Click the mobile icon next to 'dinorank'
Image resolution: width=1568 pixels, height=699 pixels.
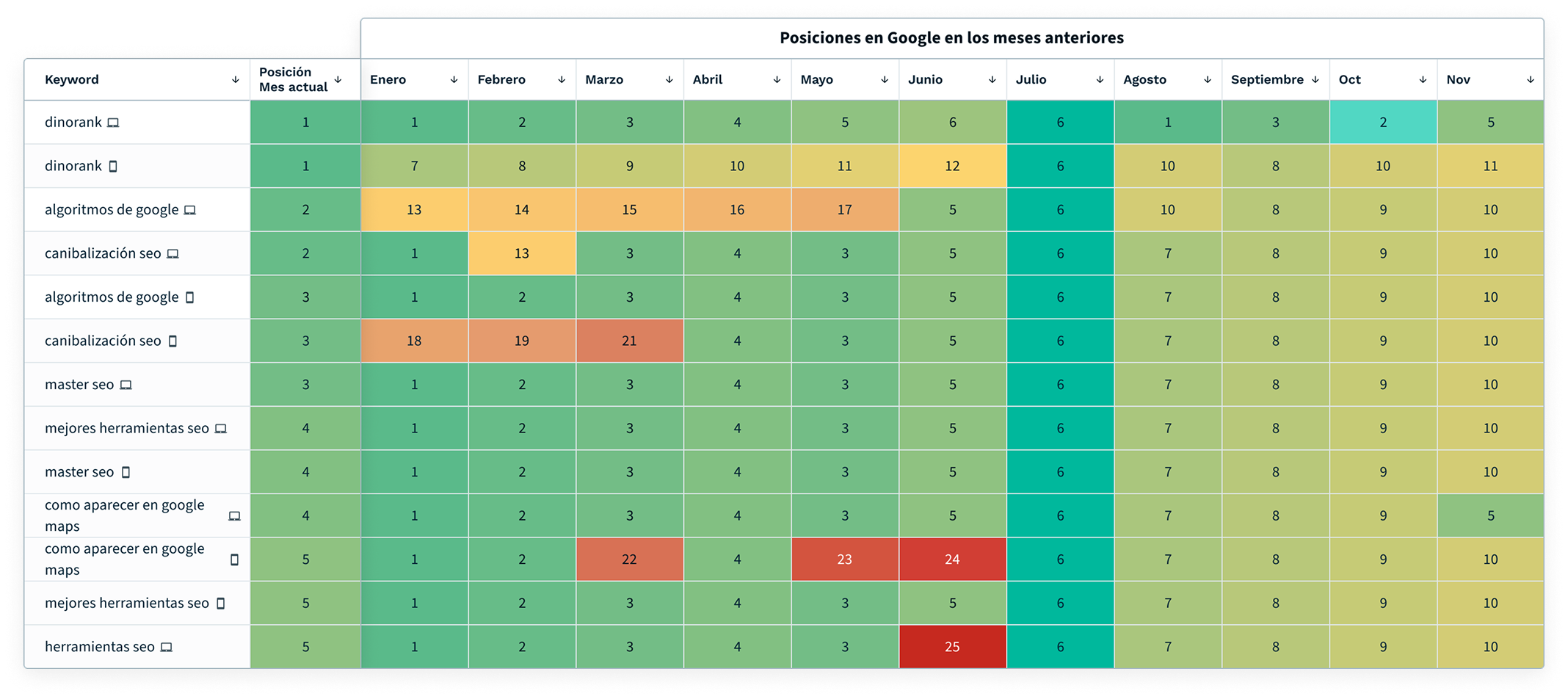click(112, 166)
